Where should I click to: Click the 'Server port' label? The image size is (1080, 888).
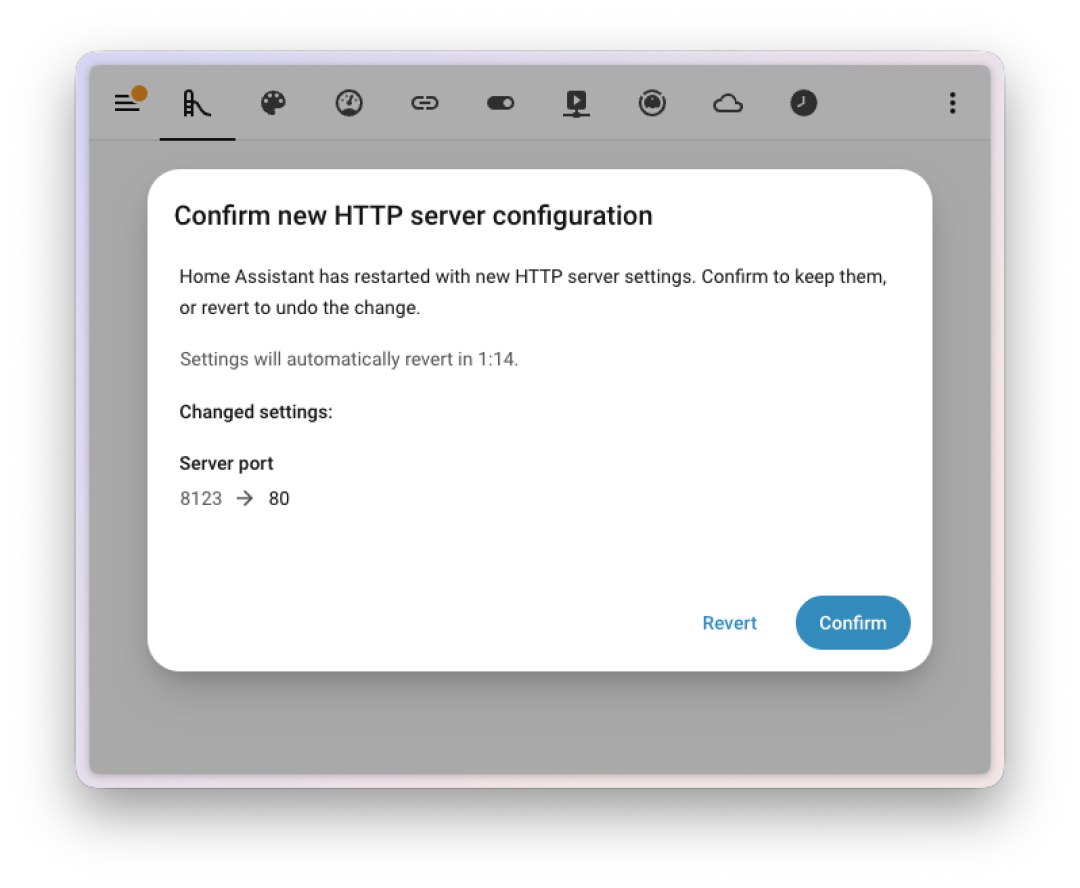click(226, 463)
